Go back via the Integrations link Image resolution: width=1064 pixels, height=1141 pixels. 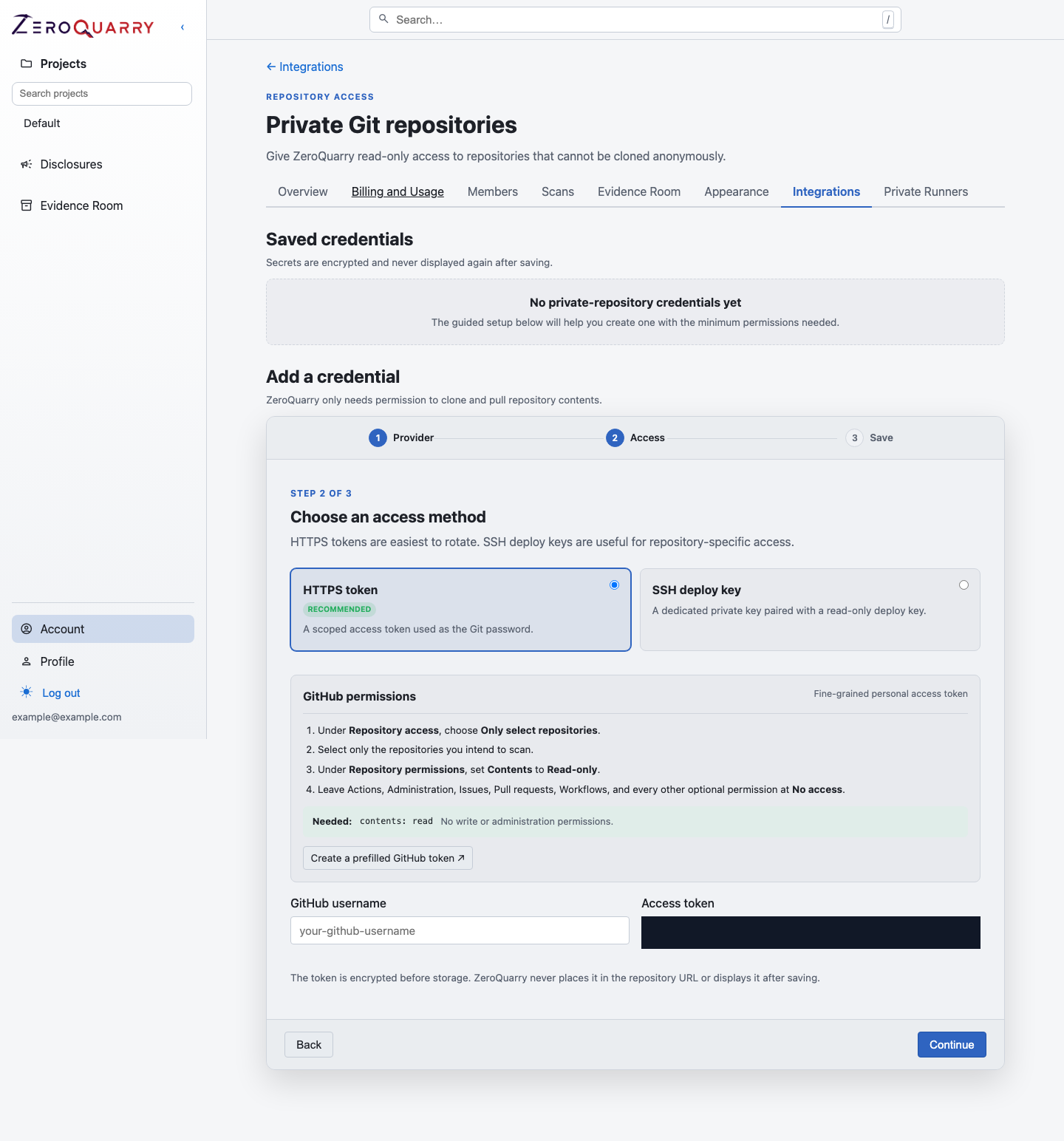coord(304,67)
